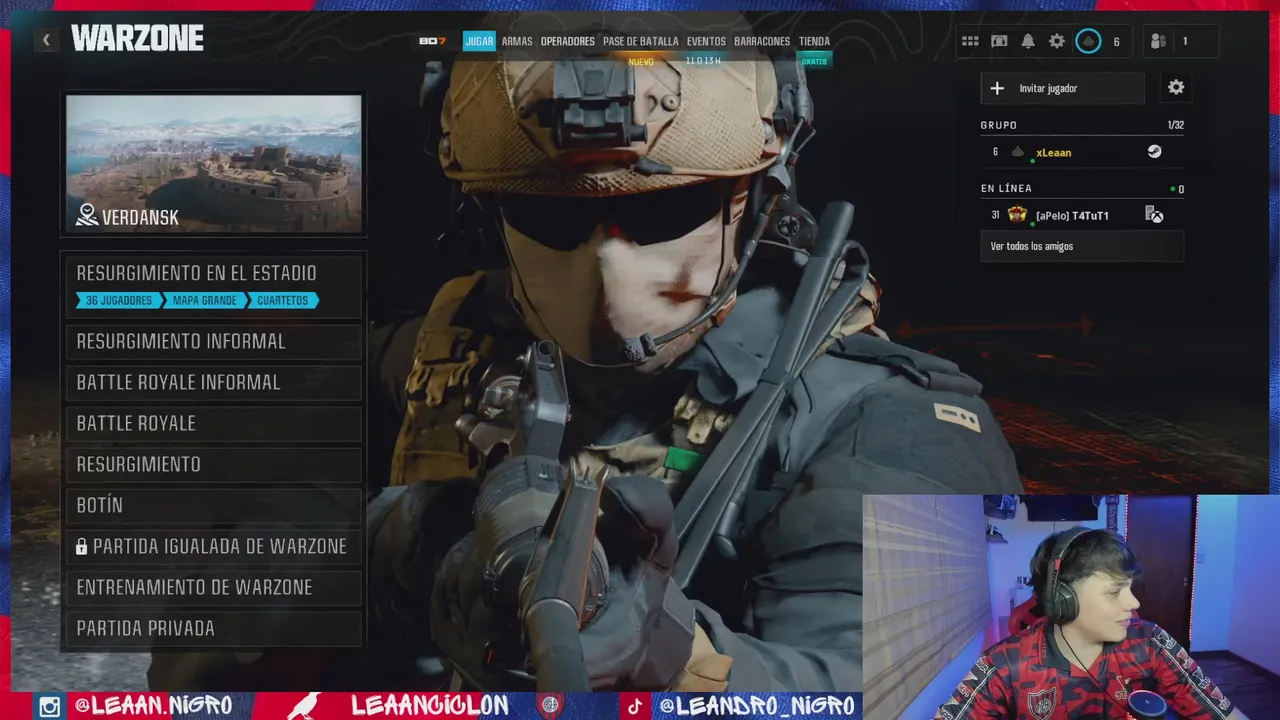Click Invitar jugador button
1280x720 pixels.
click(1062, 88)
